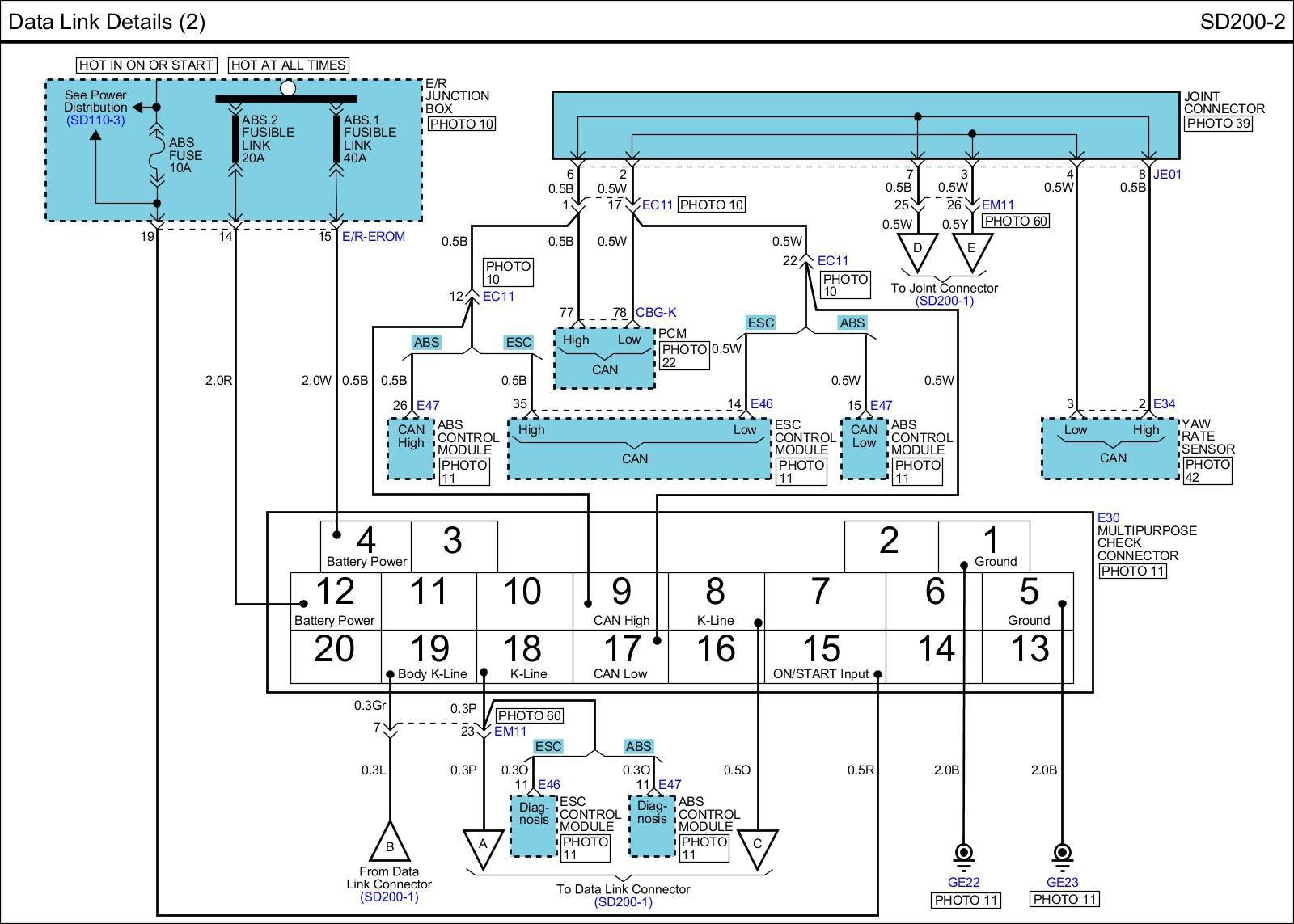Click the triangle connector labeled B
The width and height of the screenshot is (1294, 924).
pyautogui.click(x=389, y=844)
